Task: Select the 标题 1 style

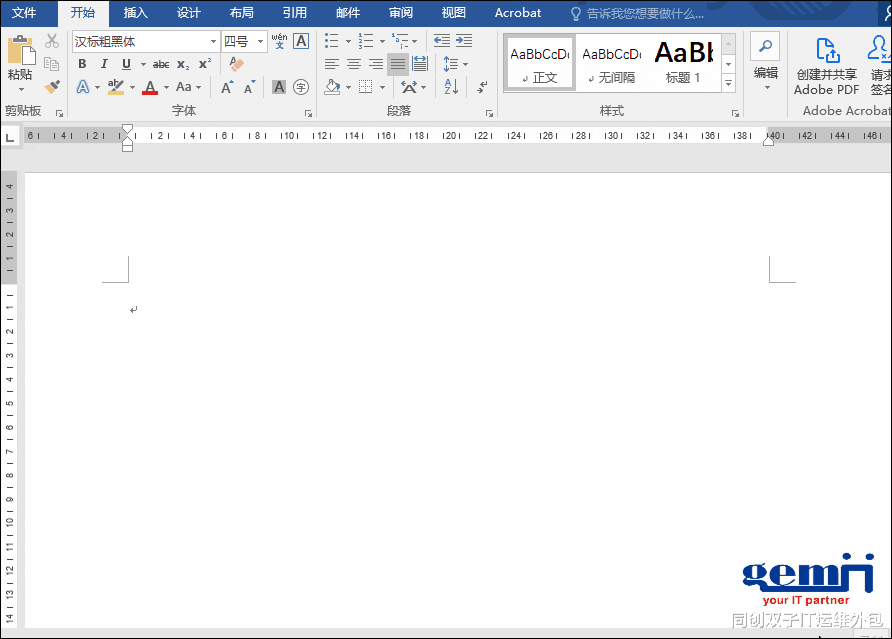Action: coord(684,63)
